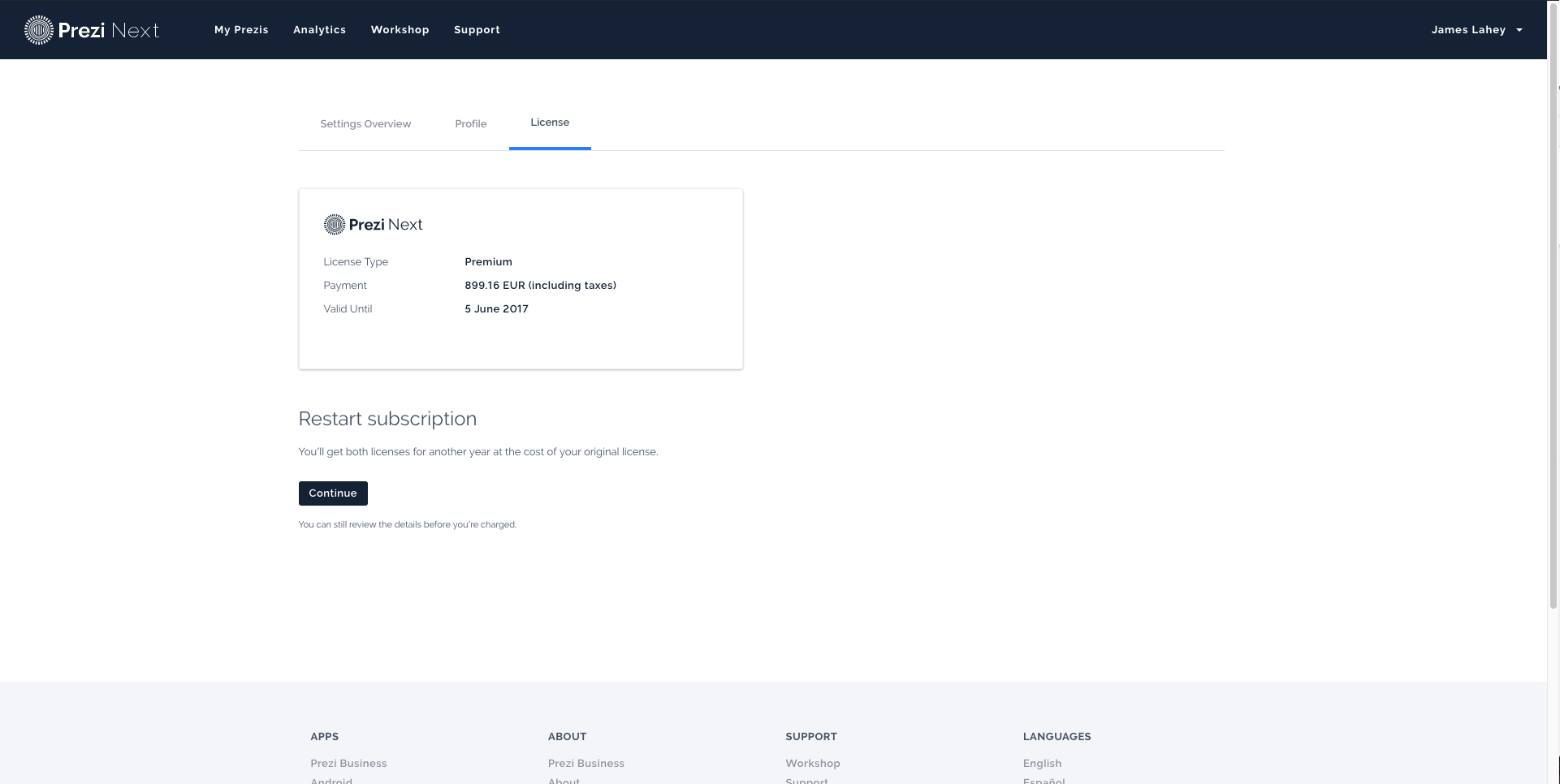
Task: Open Prezi Business link under Apps
Action: pos(348,764)
